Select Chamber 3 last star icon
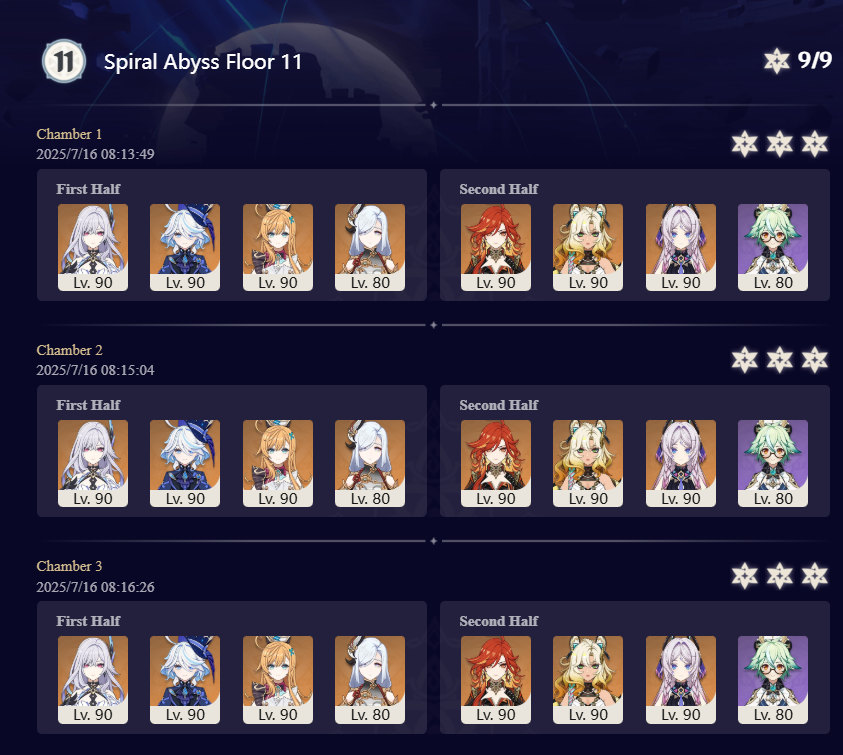This screenshot has width=843, height=755. point(815,576)
